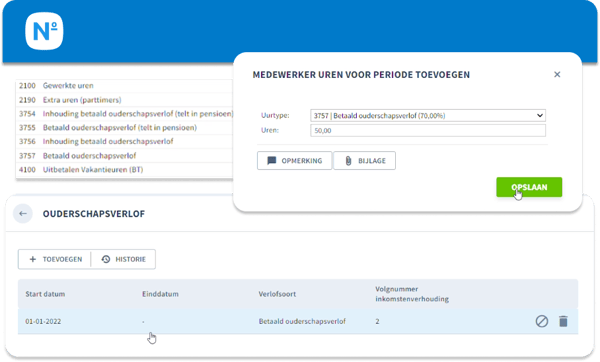
Task: Click the Toevoegen button
Action: [55, 259]
